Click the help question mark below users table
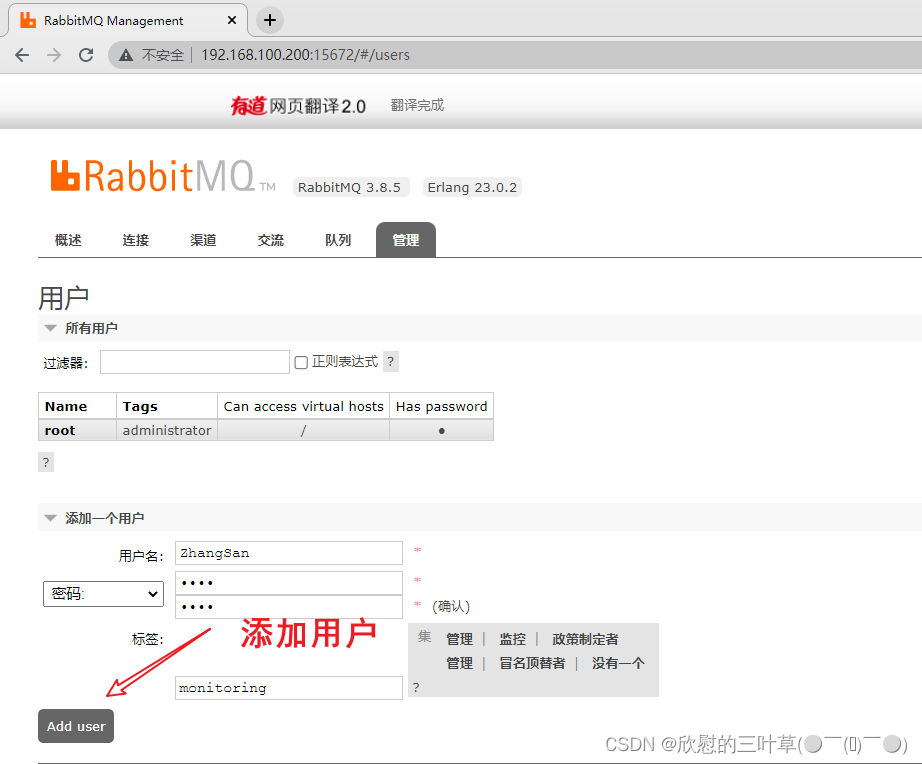This screenshot has height=764, width=922. [x=46, y=462]
